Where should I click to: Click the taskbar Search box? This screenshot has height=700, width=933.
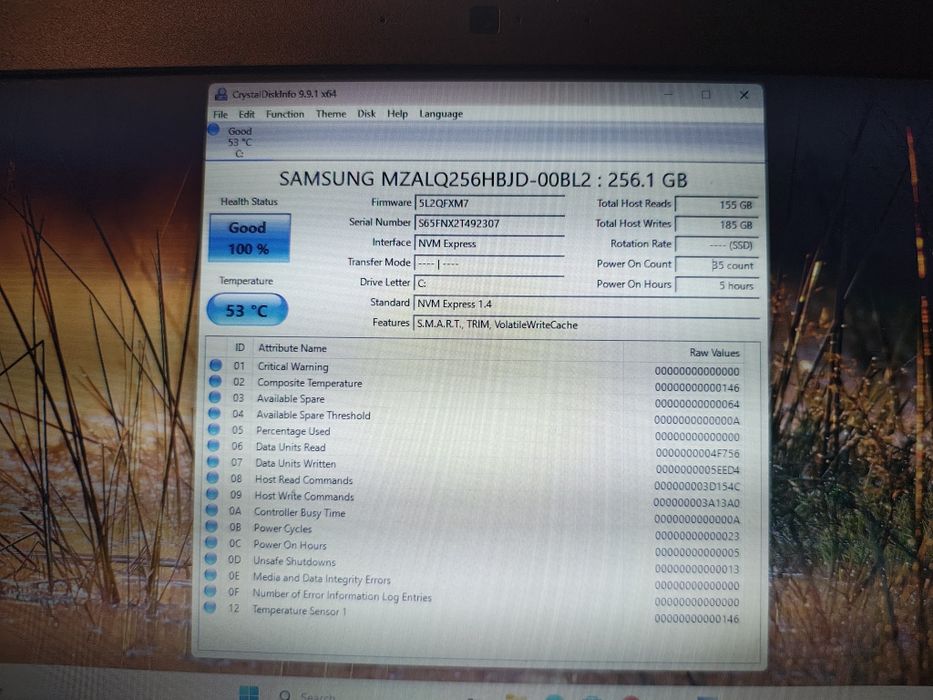pos(309,694)
